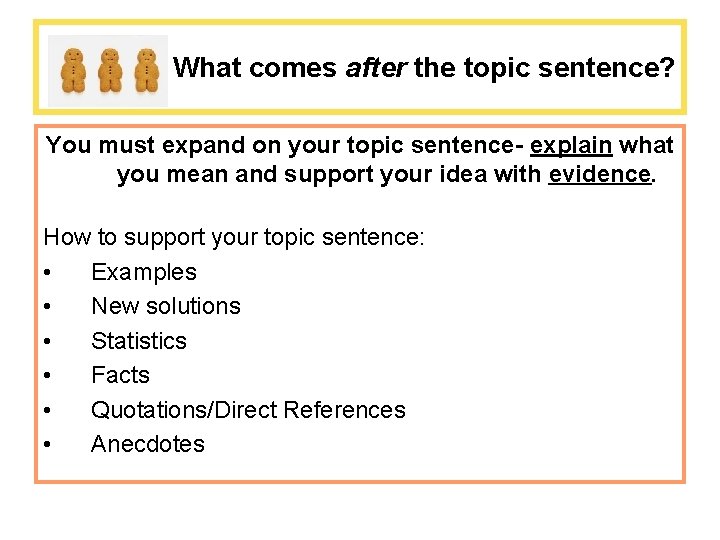Click the middle gingerbread man image
Screen dimensions: 720x540
click(109, 70)
